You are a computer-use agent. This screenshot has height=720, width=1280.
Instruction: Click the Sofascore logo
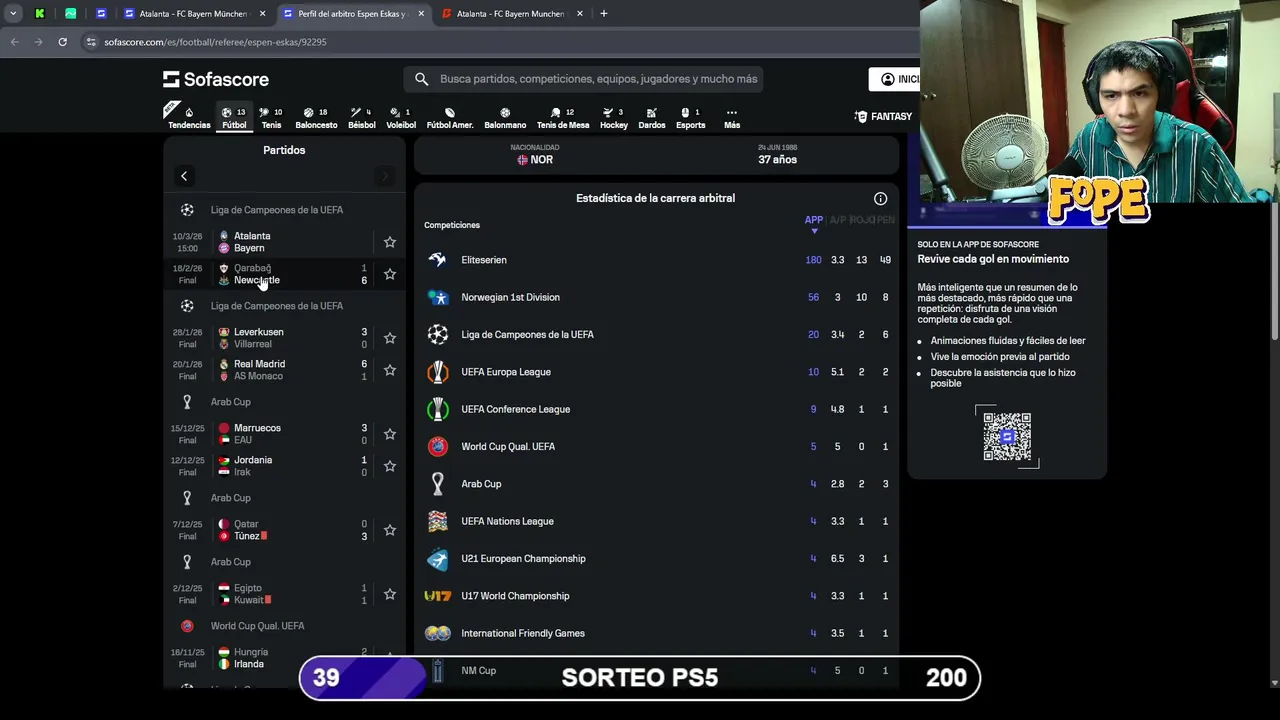pos(216,79)
